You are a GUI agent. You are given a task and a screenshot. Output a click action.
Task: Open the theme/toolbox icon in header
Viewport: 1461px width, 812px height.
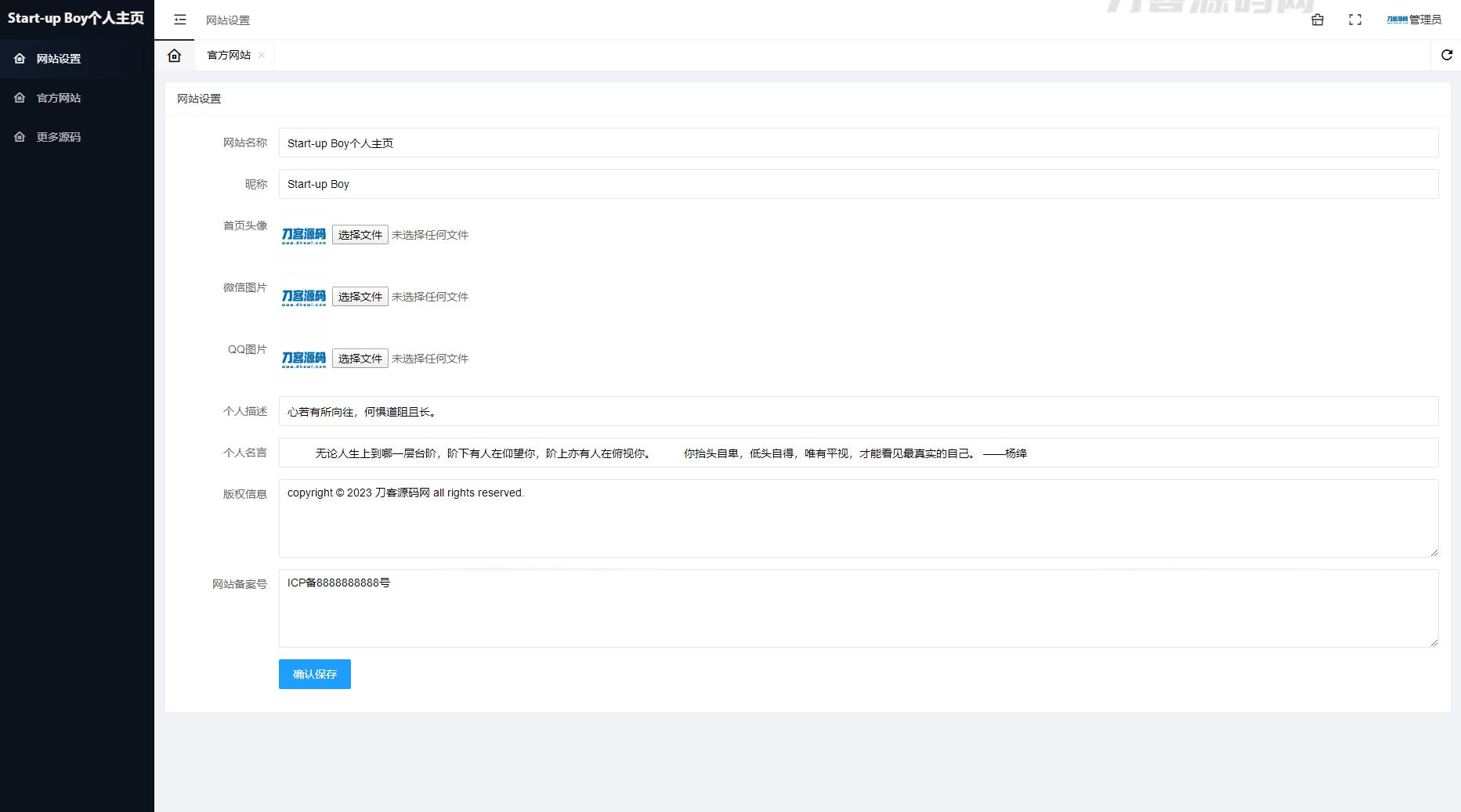1318,20
